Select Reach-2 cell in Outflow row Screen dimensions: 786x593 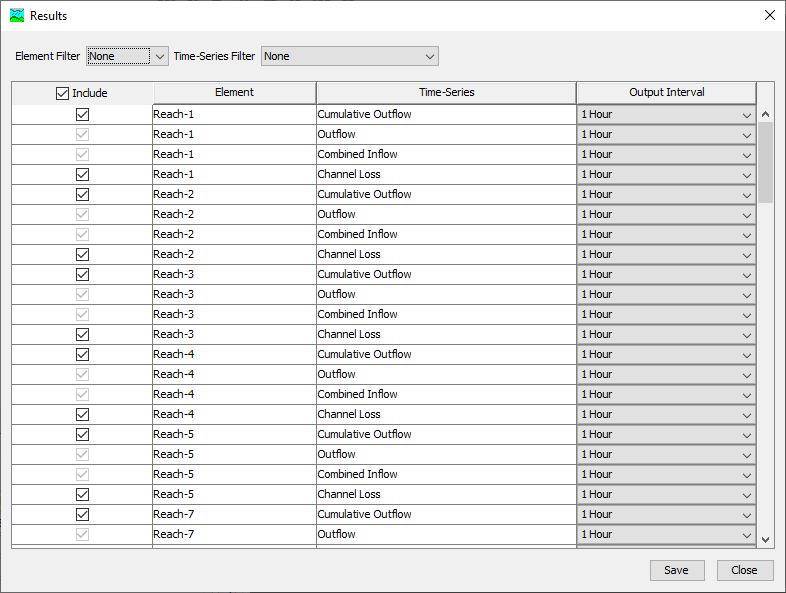235,215
